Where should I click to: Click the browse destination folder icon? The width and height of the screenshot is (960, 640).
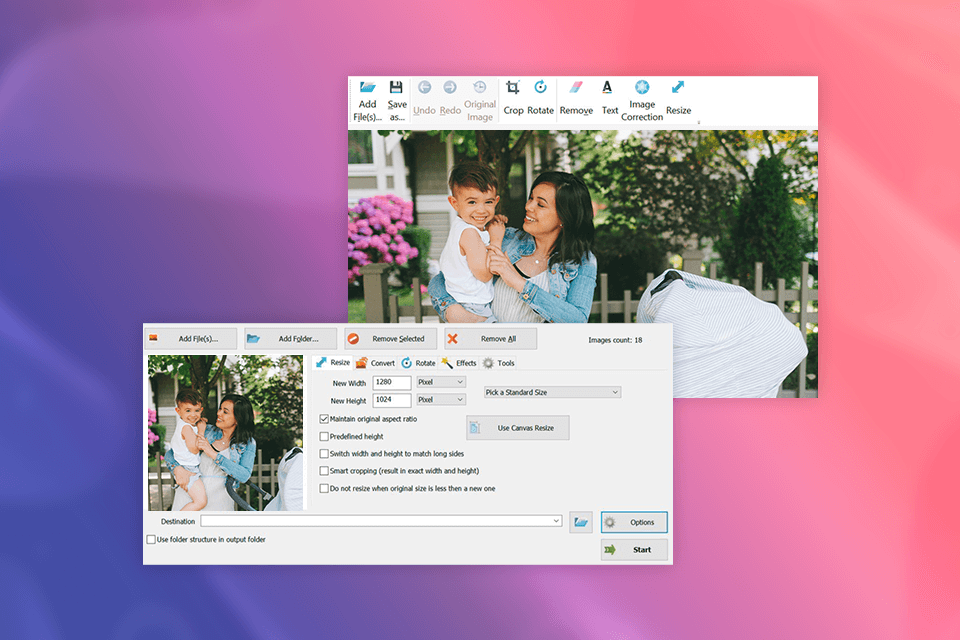click(x=580, y=522)
